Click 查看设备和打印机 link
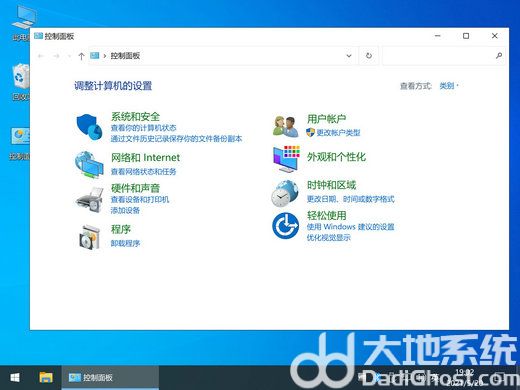Screen dimensions: 520x390 pos(140,199)
